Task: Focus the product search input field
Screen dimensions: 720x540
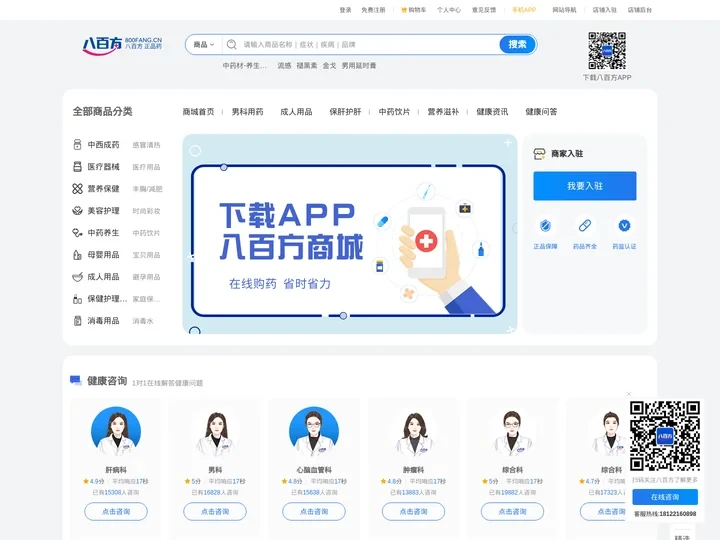Action: pyautogui.click(x=370, y=45)
